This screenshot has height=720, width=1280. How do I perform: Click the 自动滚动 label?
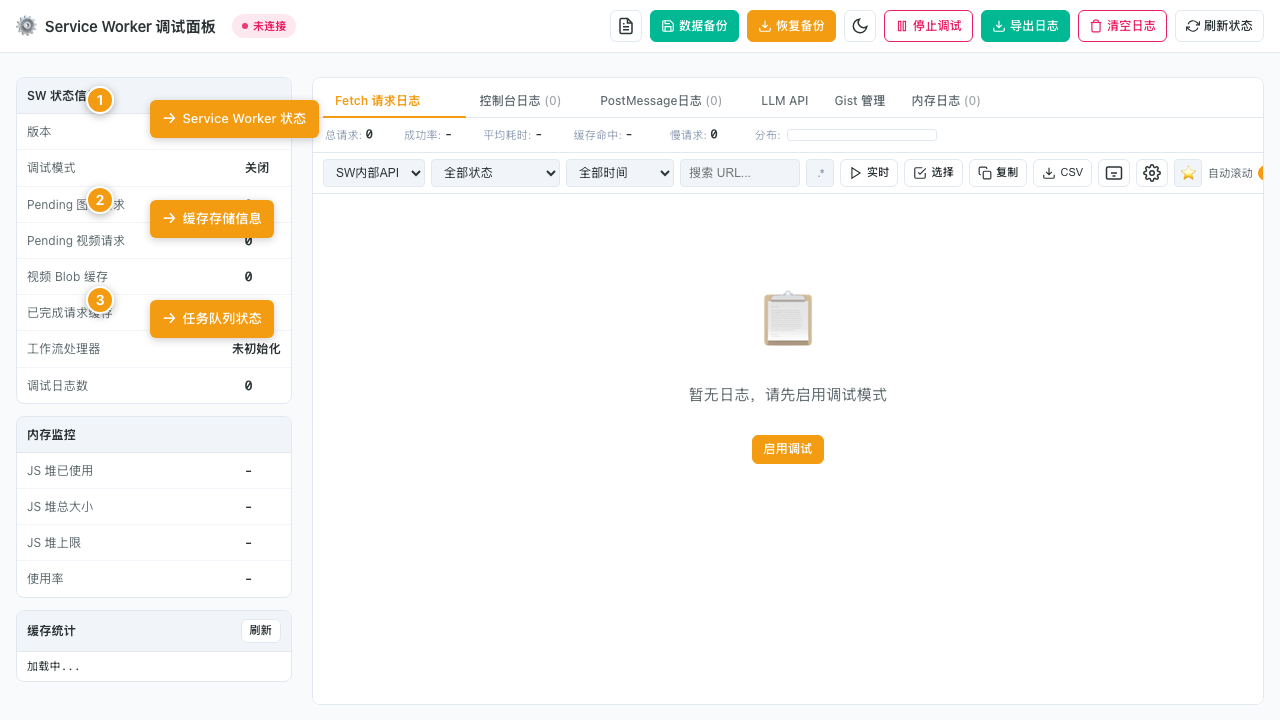pyautogui.click(x=1230, y=173)
